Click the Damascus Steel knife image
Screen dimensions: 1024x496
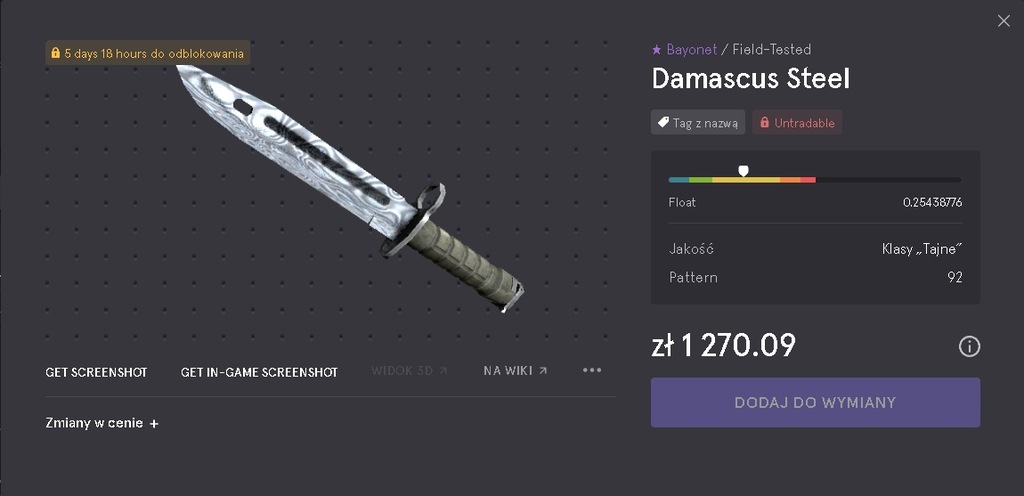pyautogui.click(x=350, y=187)
